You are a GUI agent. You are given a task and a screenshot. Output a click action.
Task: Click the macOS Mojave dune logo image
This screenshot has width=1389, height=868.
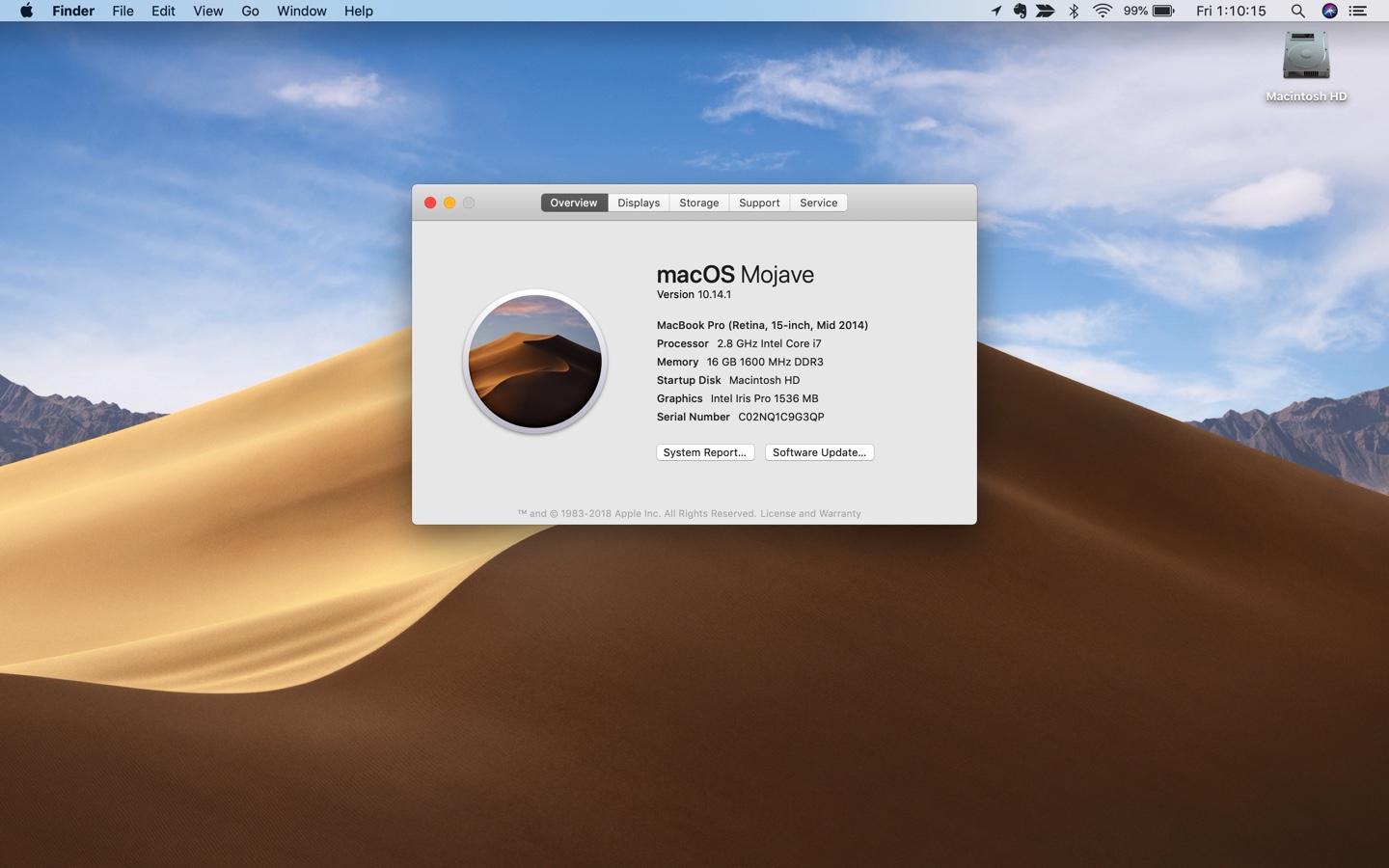click(535, 362)
